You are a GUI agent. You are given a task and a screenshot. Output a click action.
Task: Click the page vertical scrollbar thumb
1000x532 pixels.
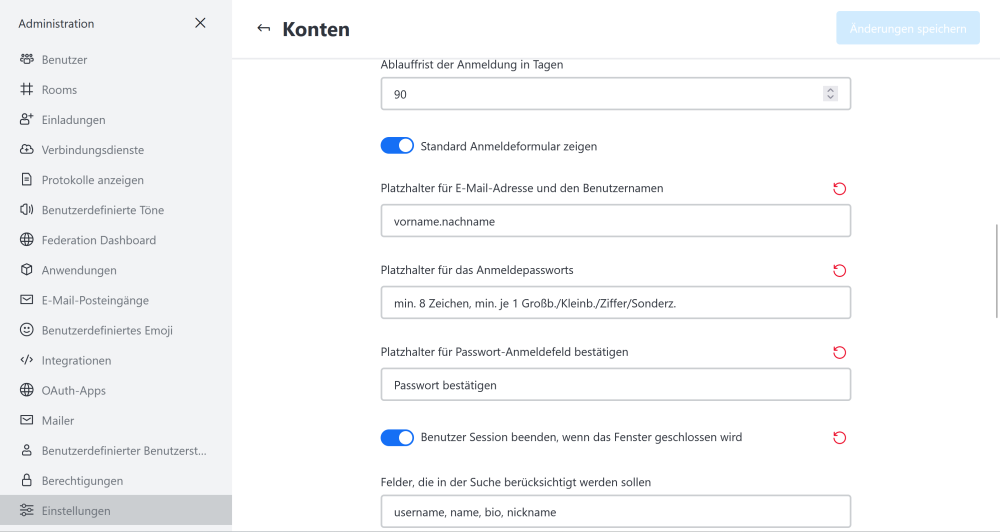pyautogui.click(x=997, y=270)
